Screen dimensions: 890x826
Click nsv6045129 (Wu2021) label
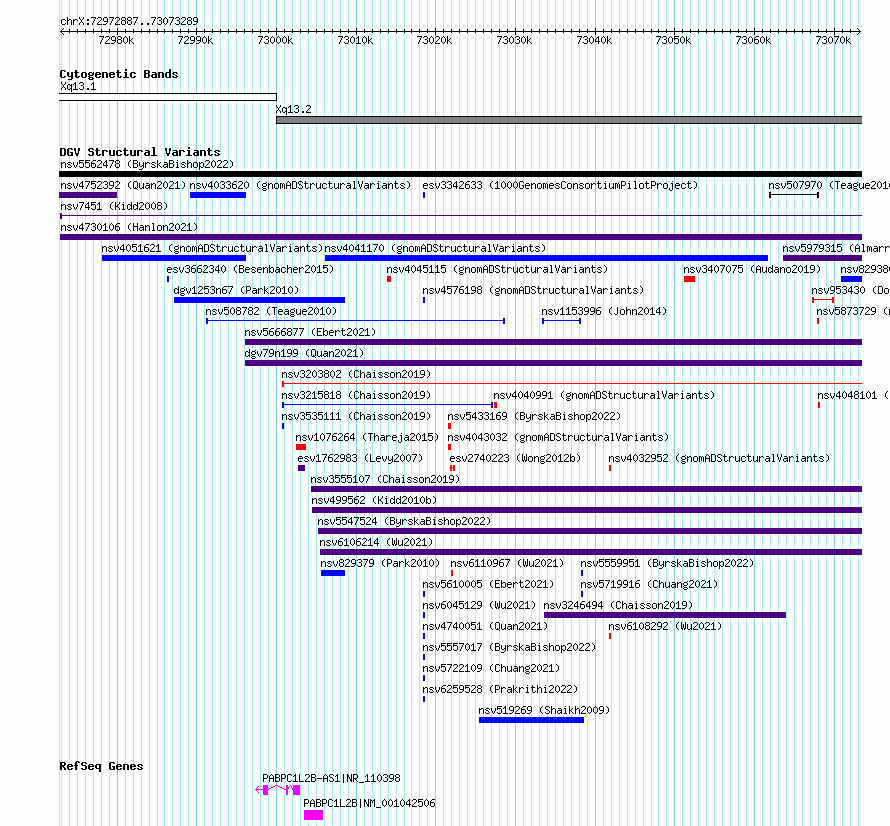click(479, 606)
